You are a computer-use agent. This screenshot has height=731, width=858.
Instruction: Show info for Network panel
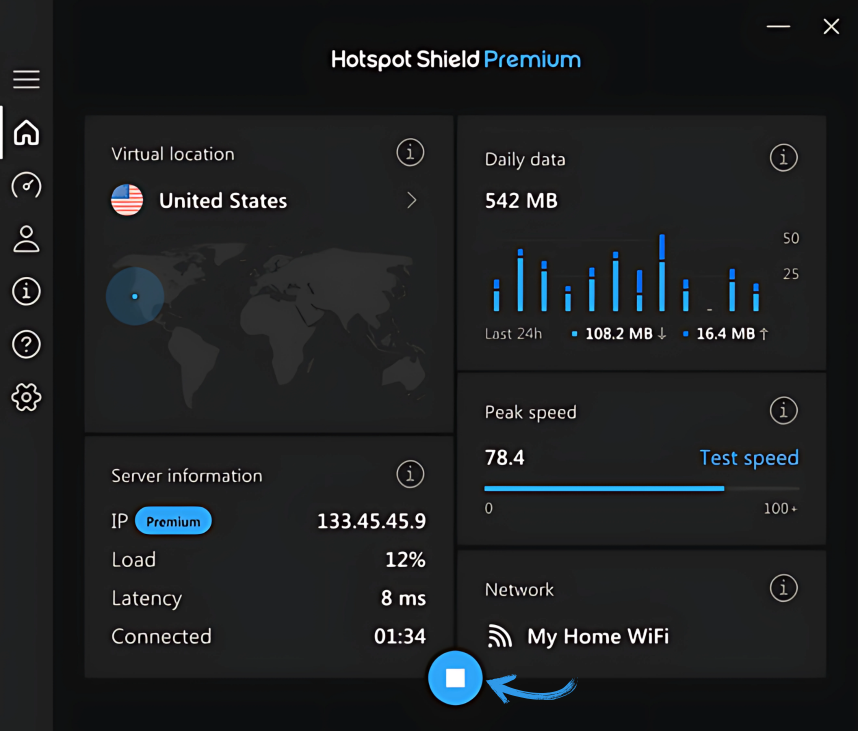[x=784, y=588]
